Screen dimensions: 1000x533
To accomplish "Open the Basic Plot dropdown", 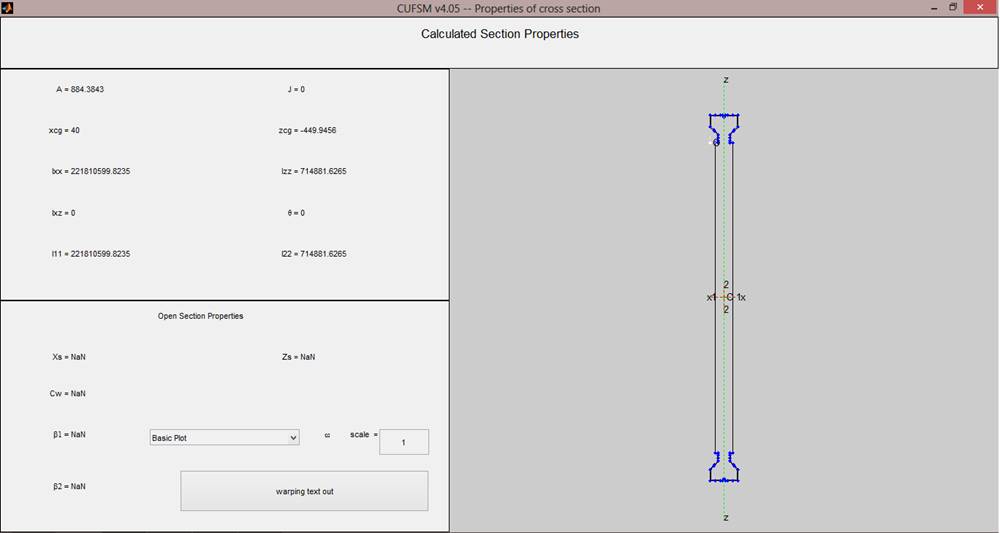I will 224,438.
